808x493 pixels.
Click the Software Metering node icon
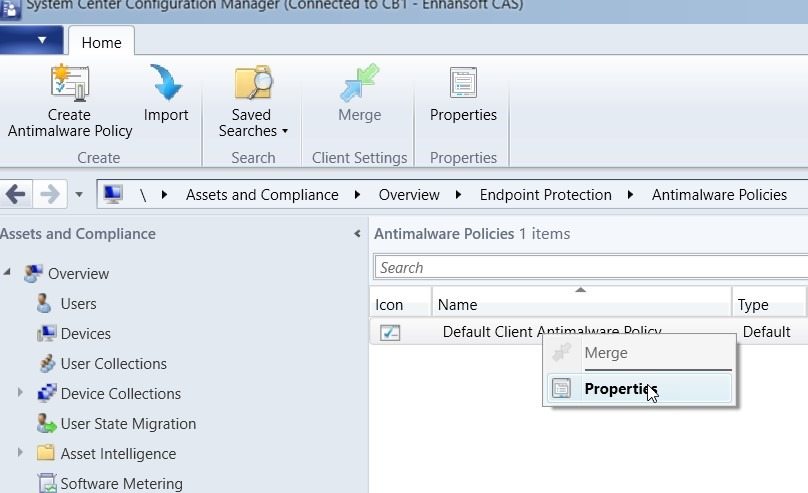[x=47, y=483]
